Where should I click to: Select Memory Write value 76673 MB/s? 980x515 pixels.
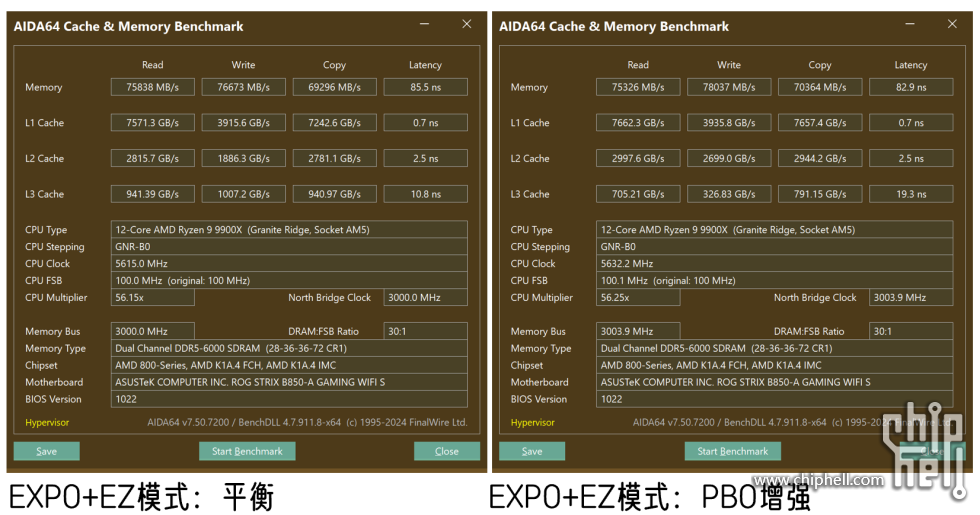244,87
